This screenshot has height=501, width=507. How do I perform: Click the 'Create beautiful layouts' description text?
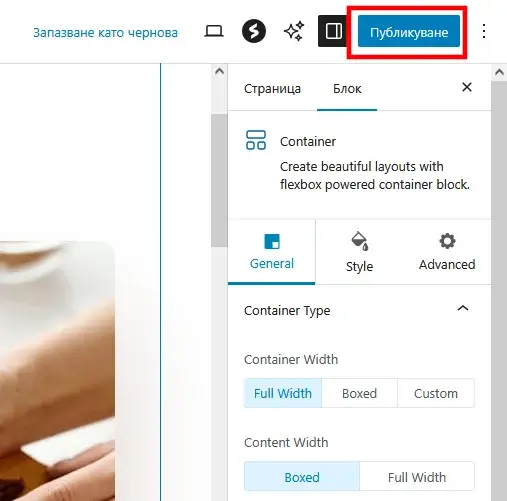point(375,175)
